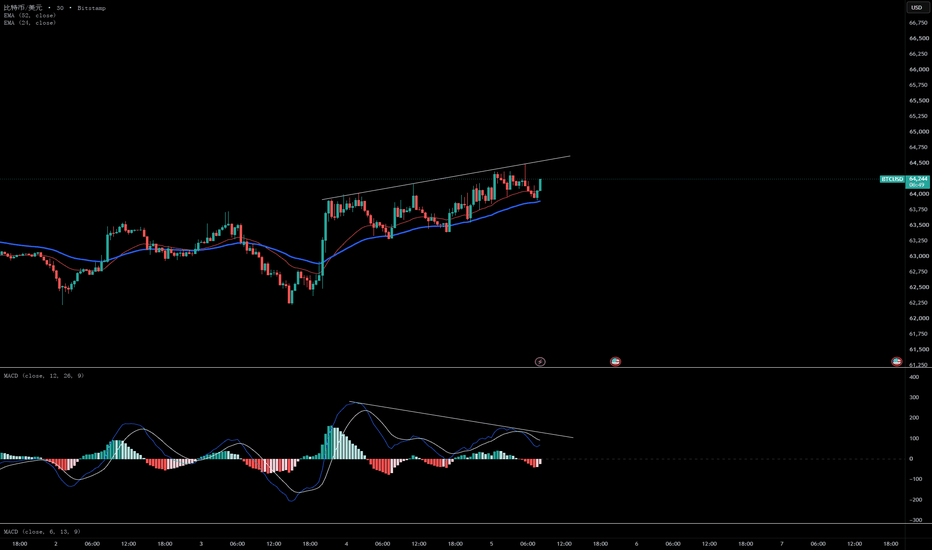Click date label 3 on time axis
The height and width of the screenshot is (550, 932).
tap(201, 543)
